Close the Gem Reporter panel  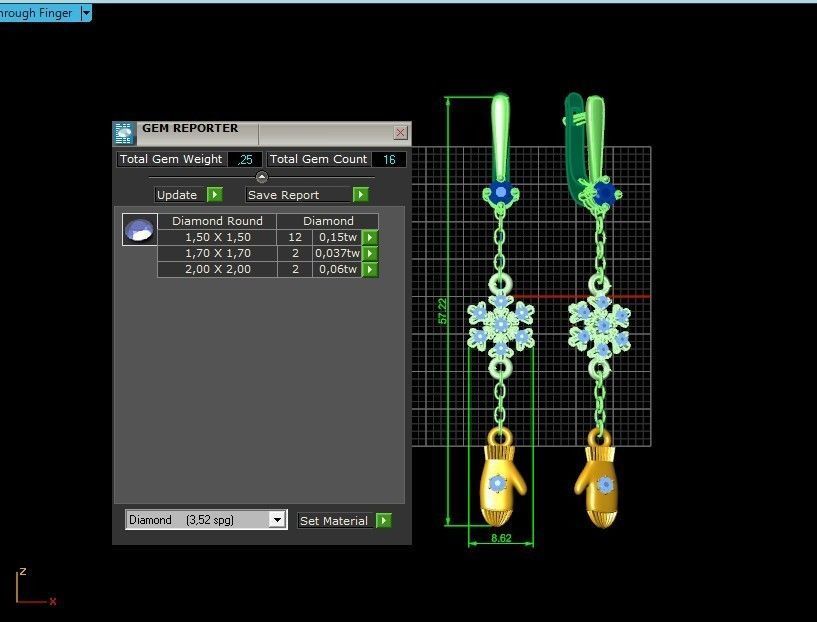click(x=400, y=133)
